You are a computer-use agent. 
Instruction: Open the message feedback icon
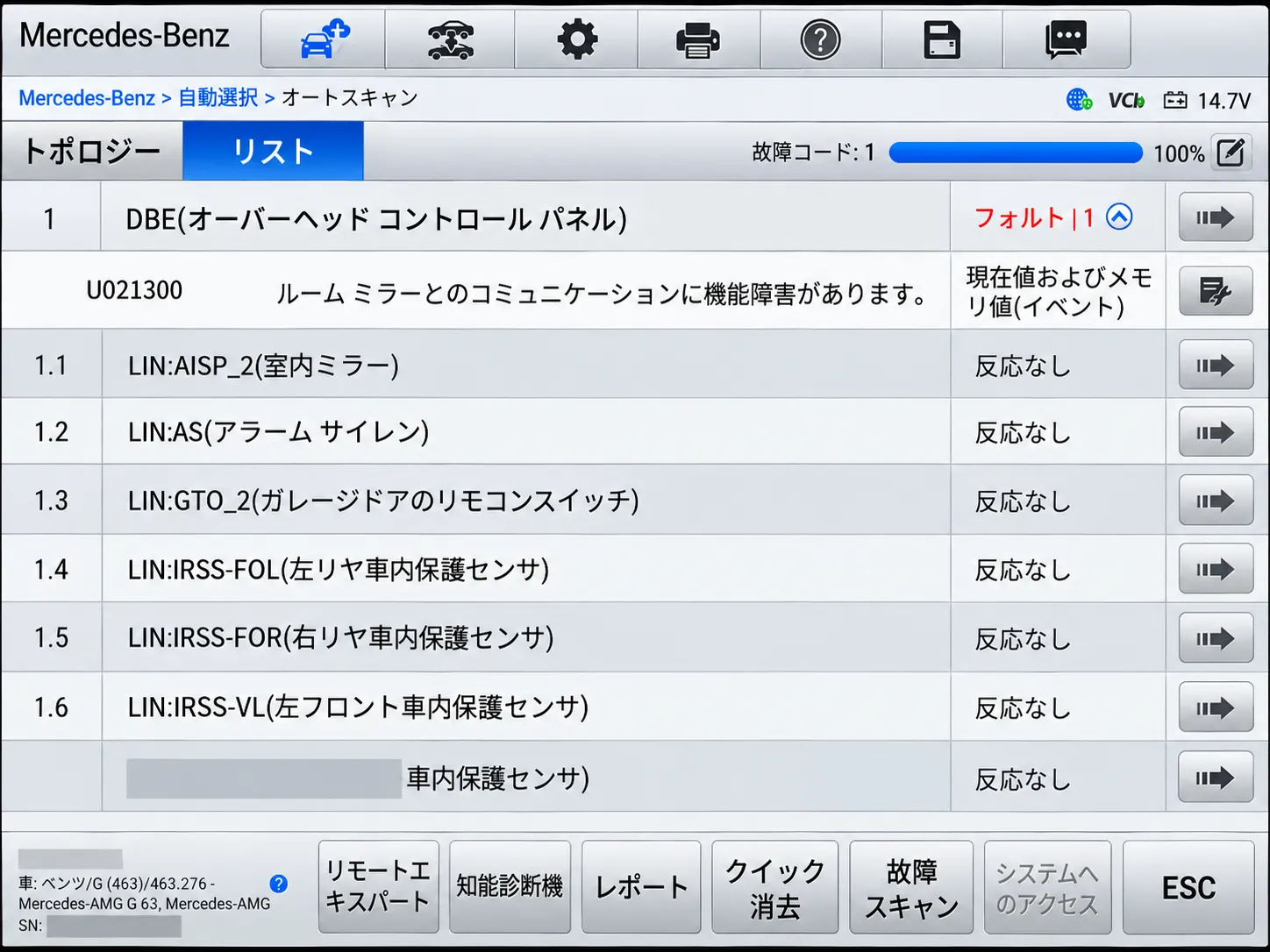coord(1066,39)
